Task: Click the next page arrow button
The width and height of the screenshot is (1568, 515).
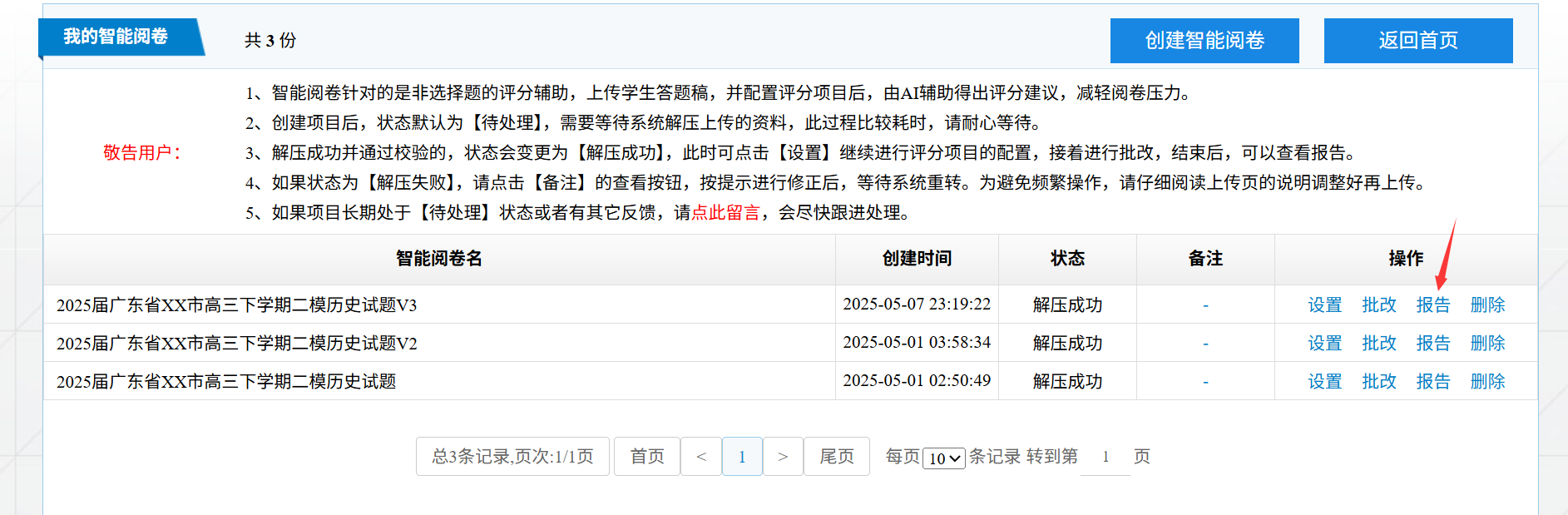Action: click(x=783, y=457)
